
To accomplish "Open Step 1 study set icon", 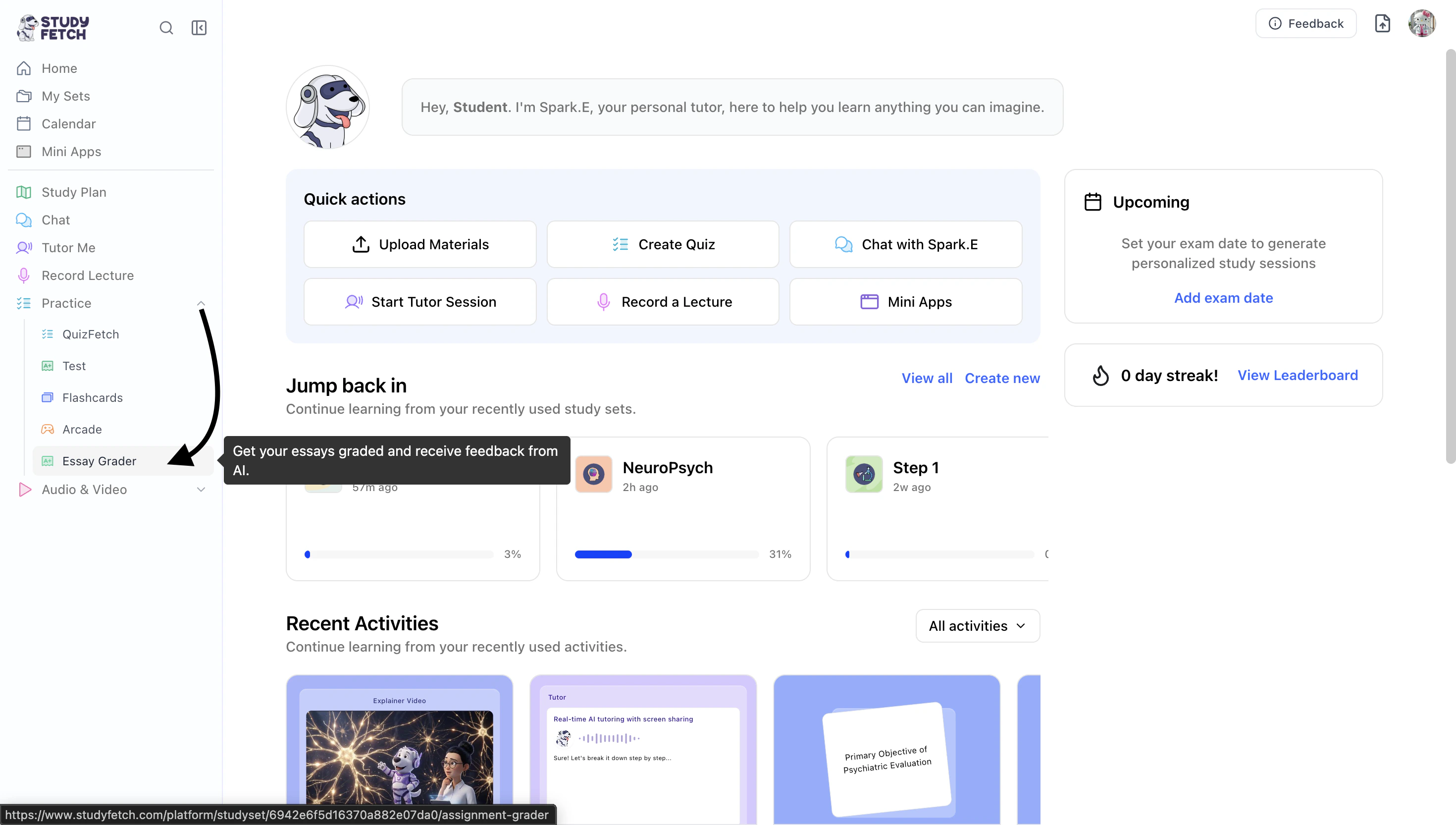I will [864, 474].
